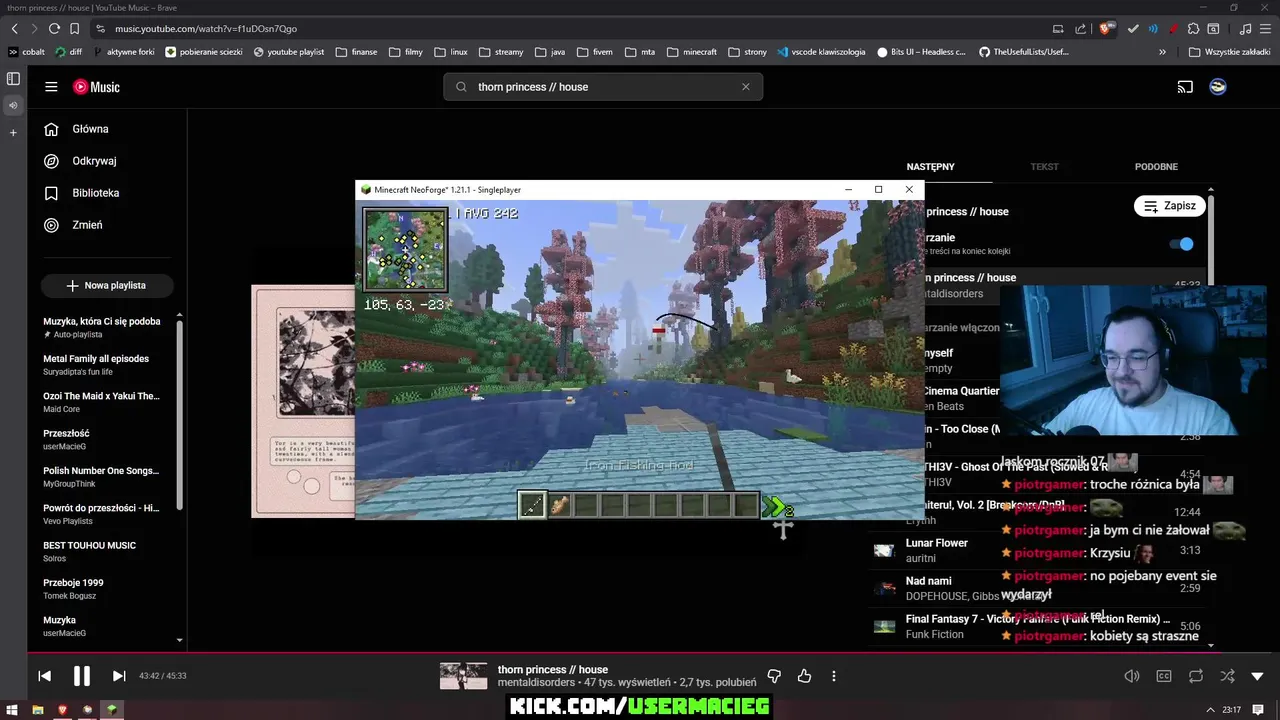Like the song with thumbs up
The height and width of the screenshot is (720, 1280).
click(x=804, y=676)
